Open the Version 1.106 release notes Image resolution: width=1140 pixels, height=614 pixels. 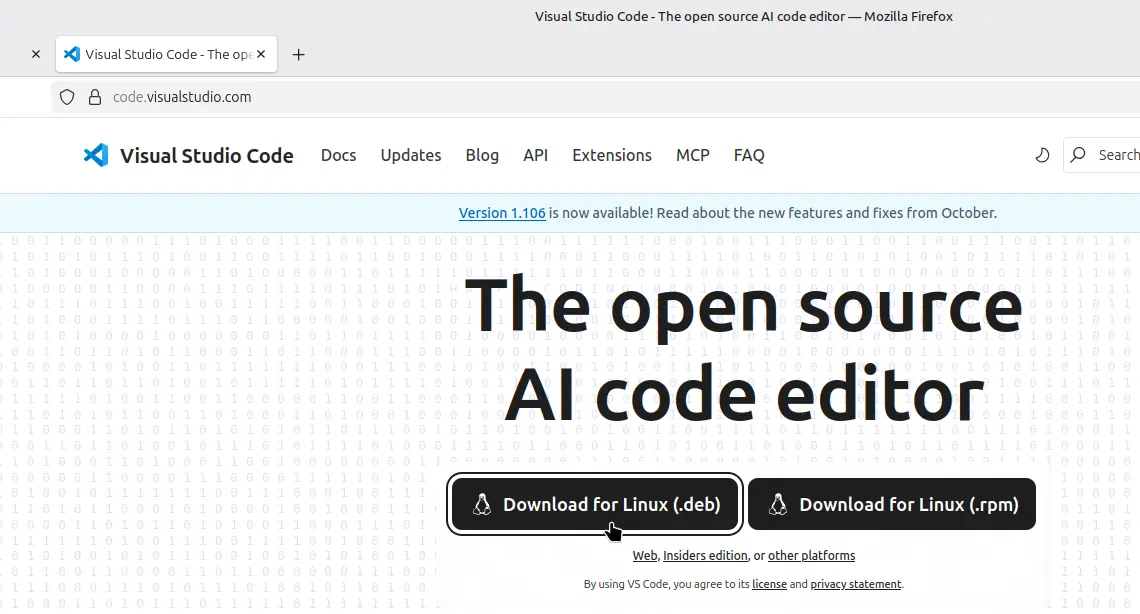click(501, 212)
